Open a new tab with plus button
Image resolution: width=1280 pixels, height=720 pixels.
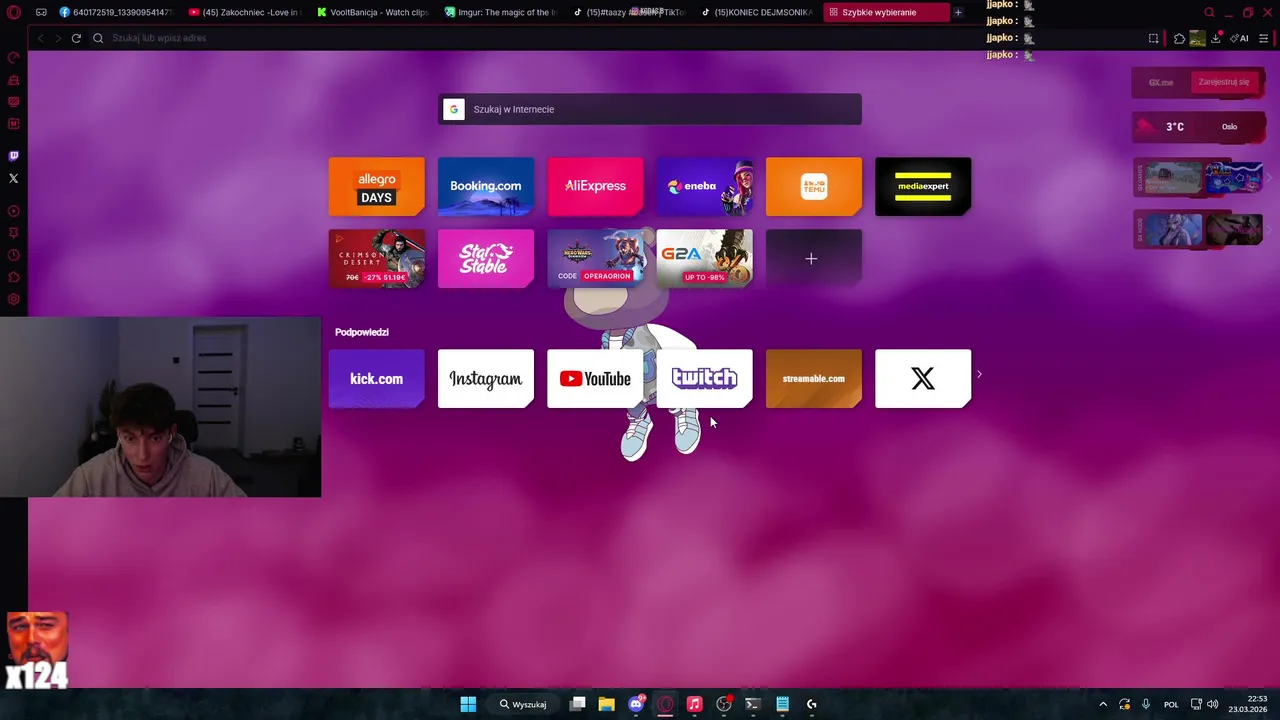(958, 12)
